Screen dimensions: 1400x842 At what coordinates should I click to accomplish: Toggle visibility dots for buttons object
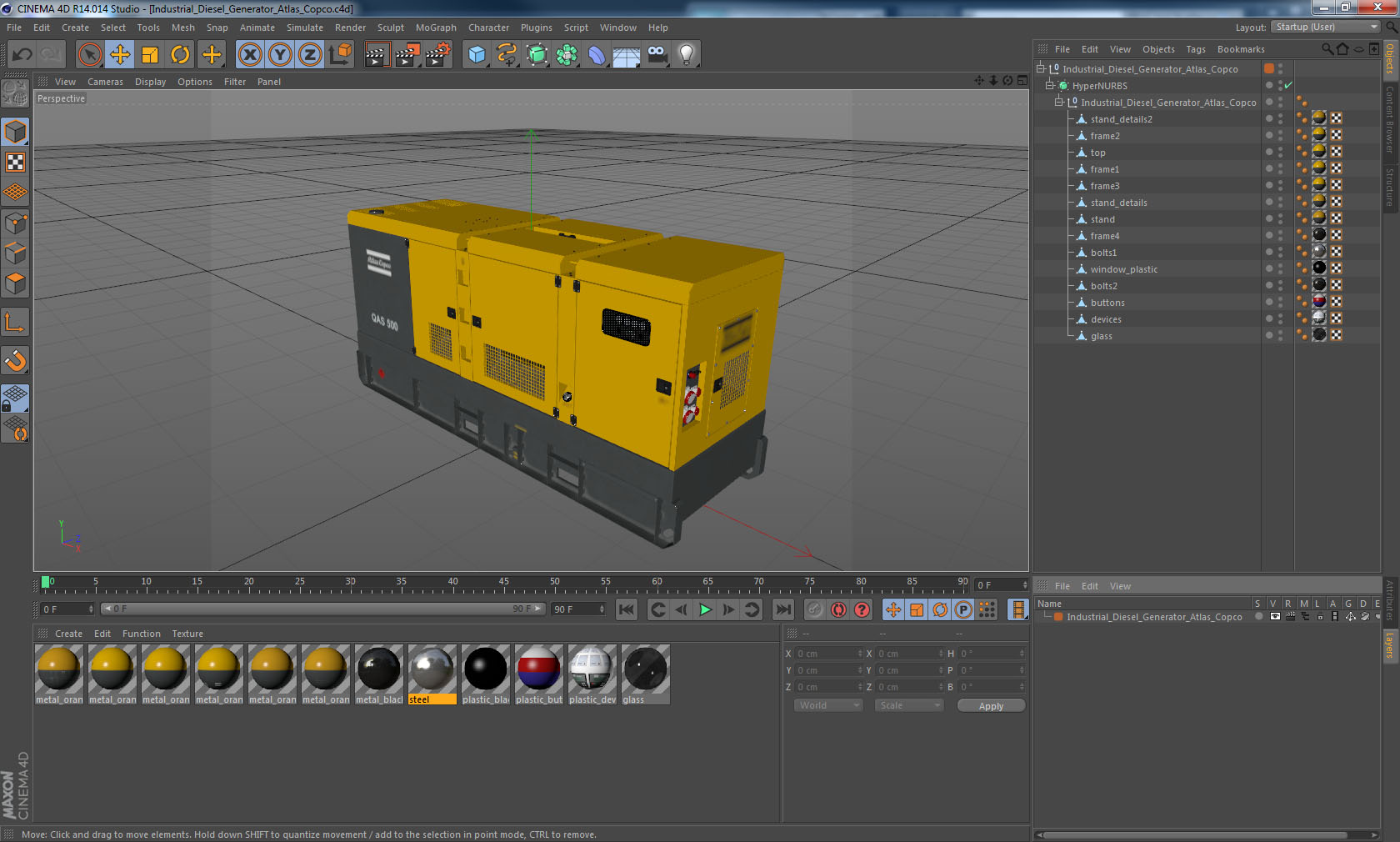[x=1280, y=302]
